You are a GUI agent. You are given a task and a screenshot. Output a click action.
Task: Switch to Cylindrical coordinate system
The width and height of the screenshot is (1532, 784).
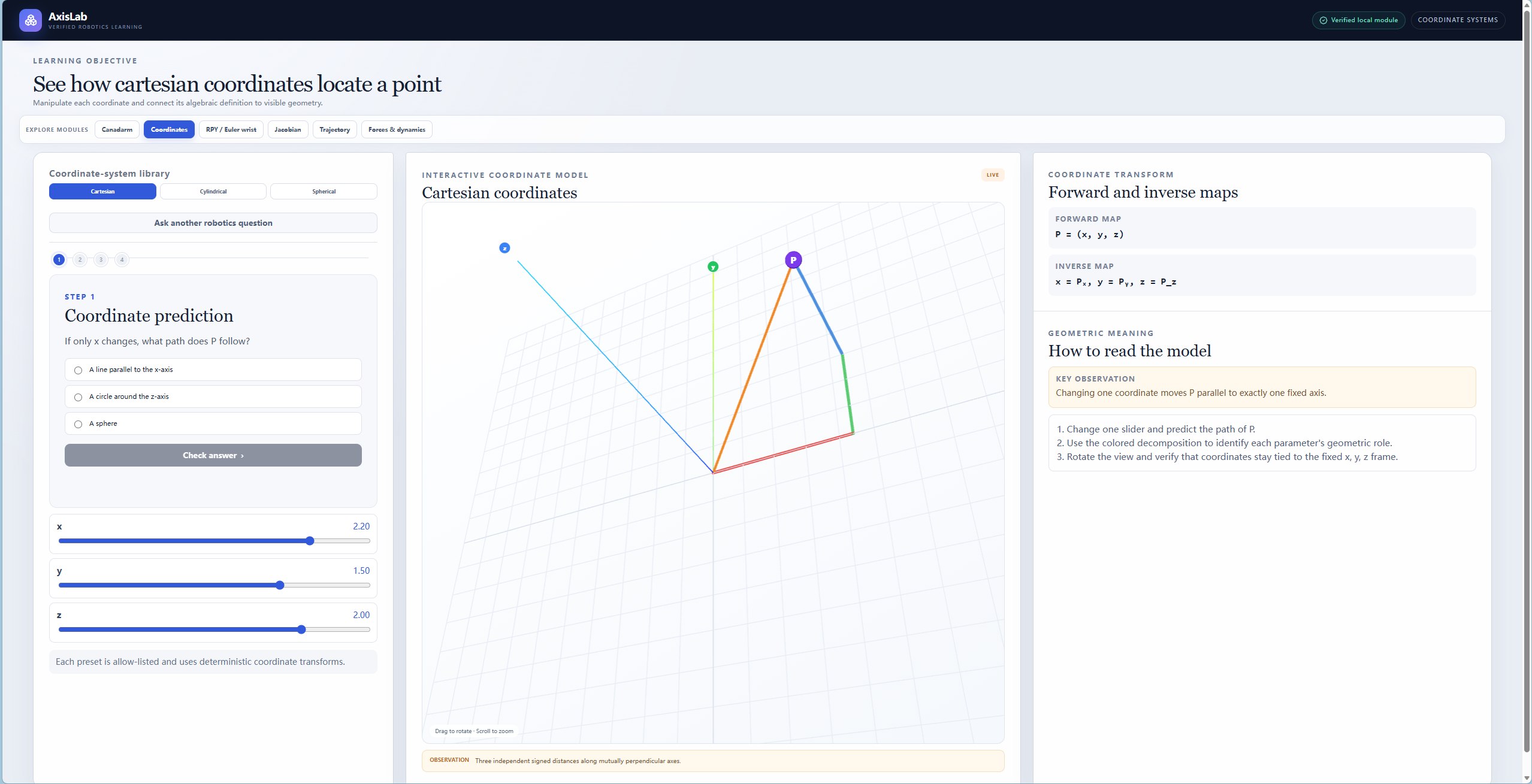[x=213, y=192]
